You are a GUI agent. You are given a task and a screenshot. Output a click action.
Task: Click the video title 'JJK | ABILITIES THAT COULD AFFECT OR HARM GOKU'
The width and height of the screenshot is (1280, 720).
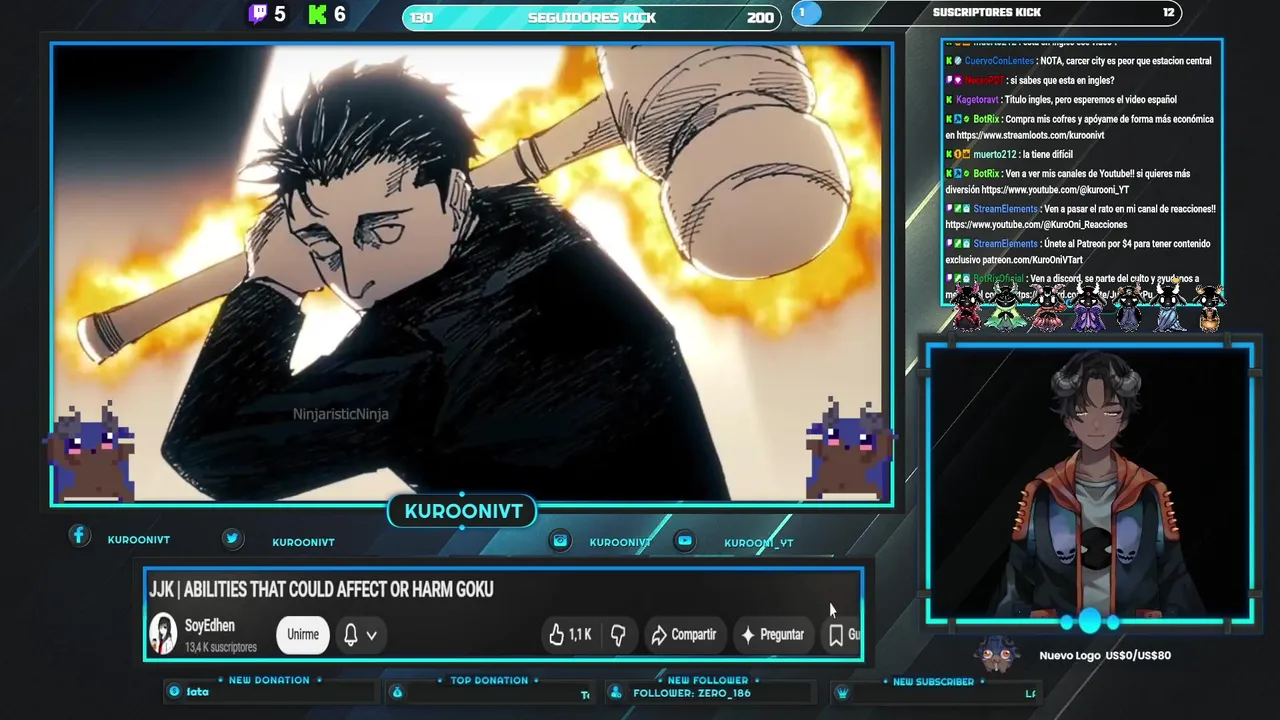[x=321, y=589]
